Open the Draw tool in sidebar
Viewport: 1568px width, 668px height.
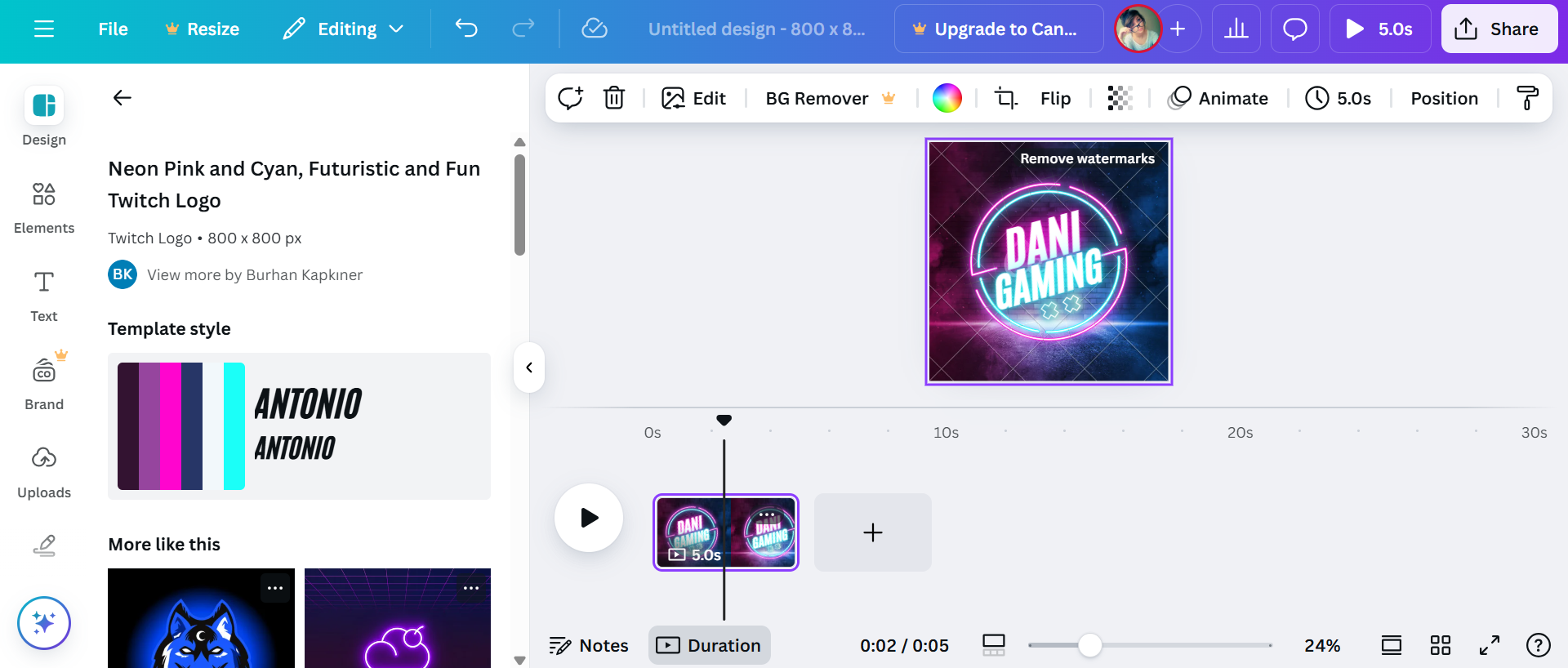[44, 546]
